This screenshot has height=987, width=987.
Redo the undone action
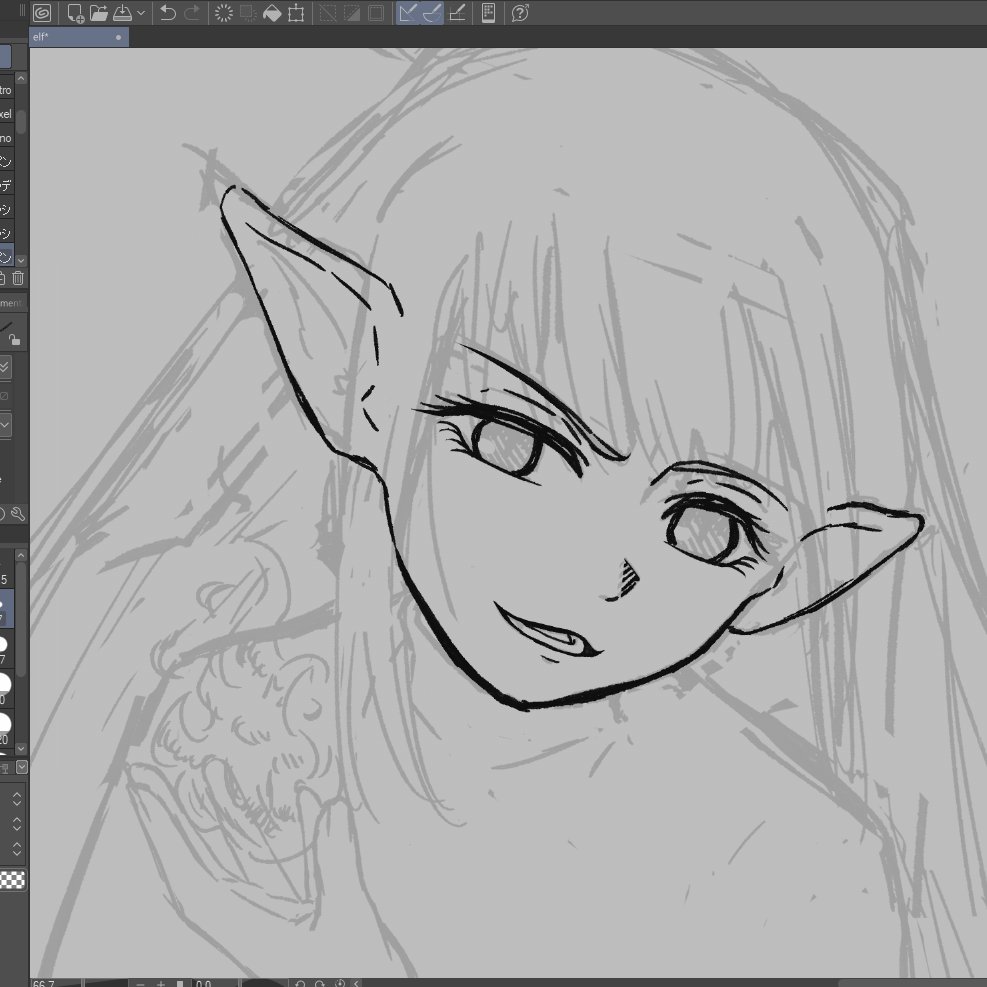pos(191,13)
